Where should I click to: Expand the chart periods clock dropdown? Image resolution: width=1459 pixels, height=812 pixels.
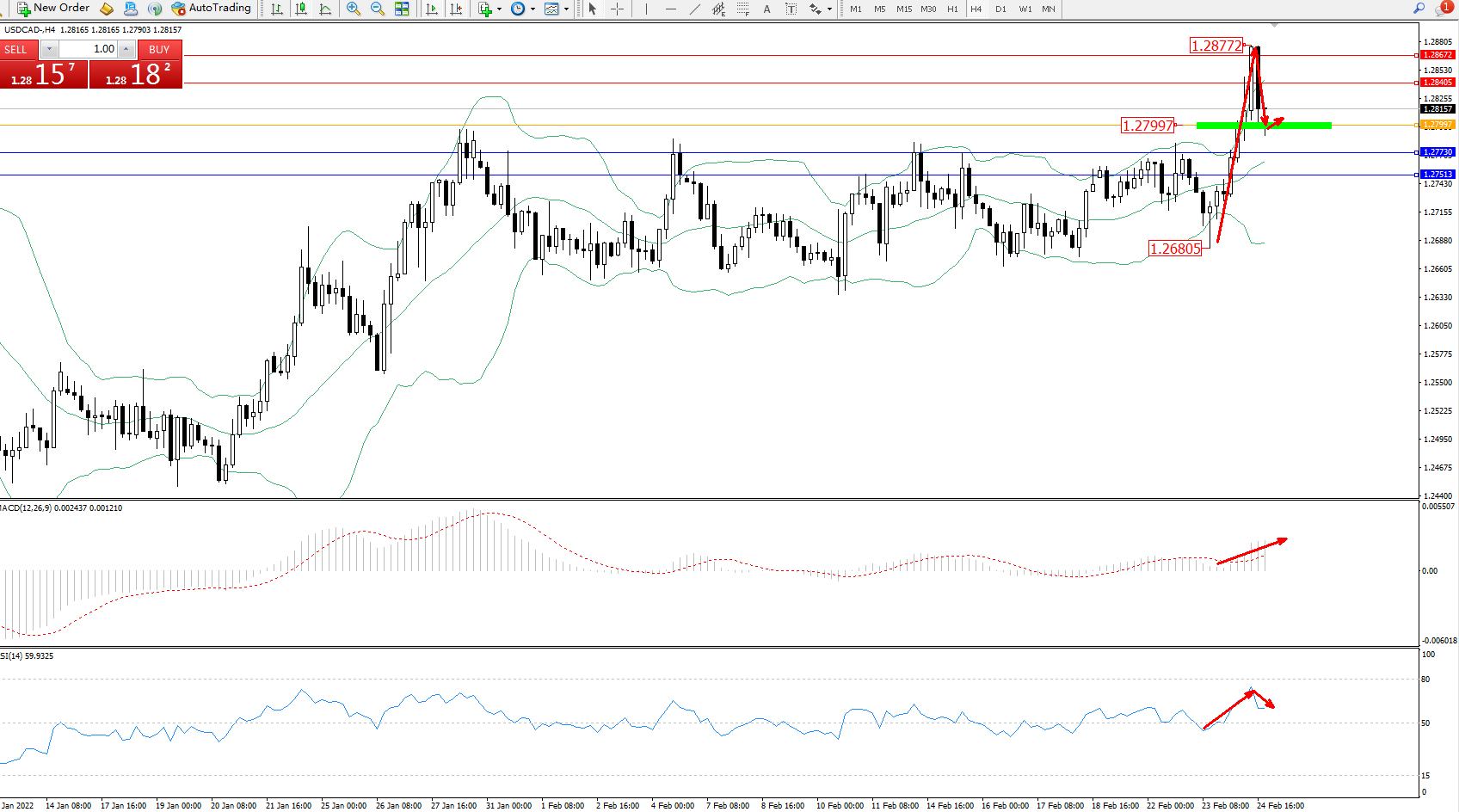pyautogui.click(x=533, y=9)
